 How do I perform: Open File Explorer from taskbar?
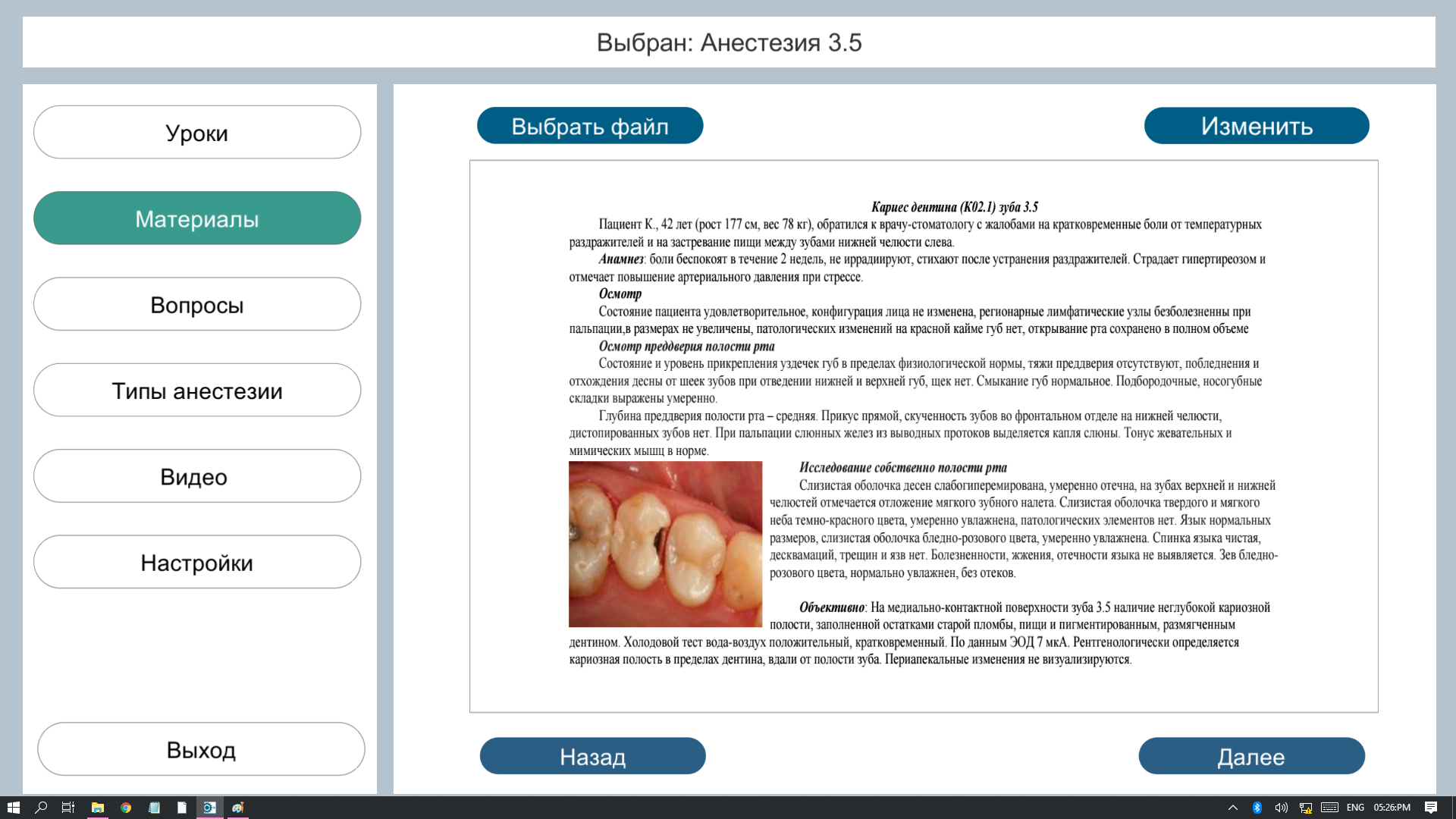pyautogui.click(x=98, y=808)
